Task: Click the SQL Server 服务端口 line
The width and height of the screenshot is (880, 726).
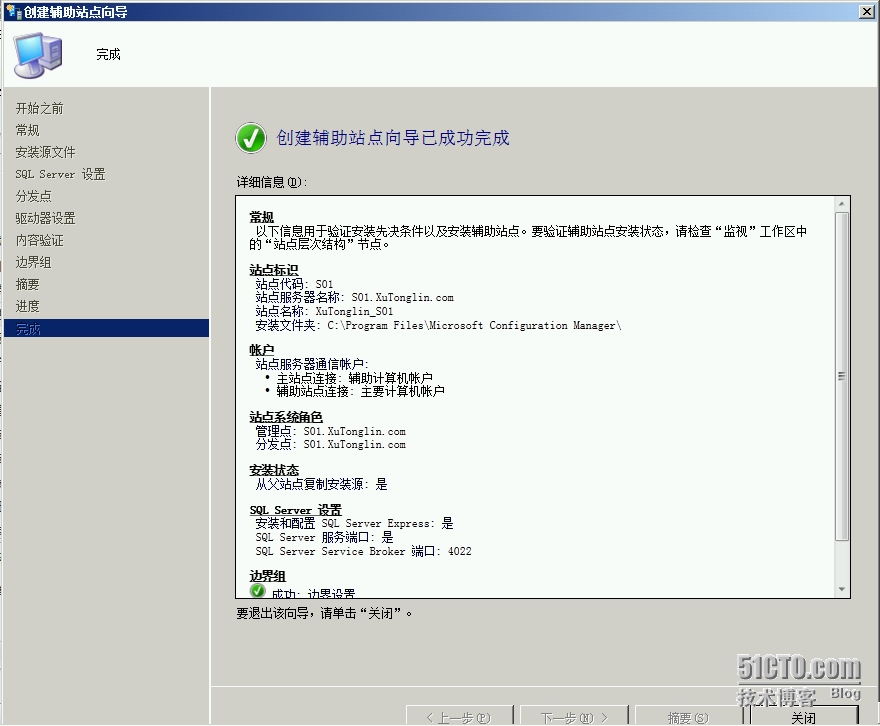Action: coord(324,537)
